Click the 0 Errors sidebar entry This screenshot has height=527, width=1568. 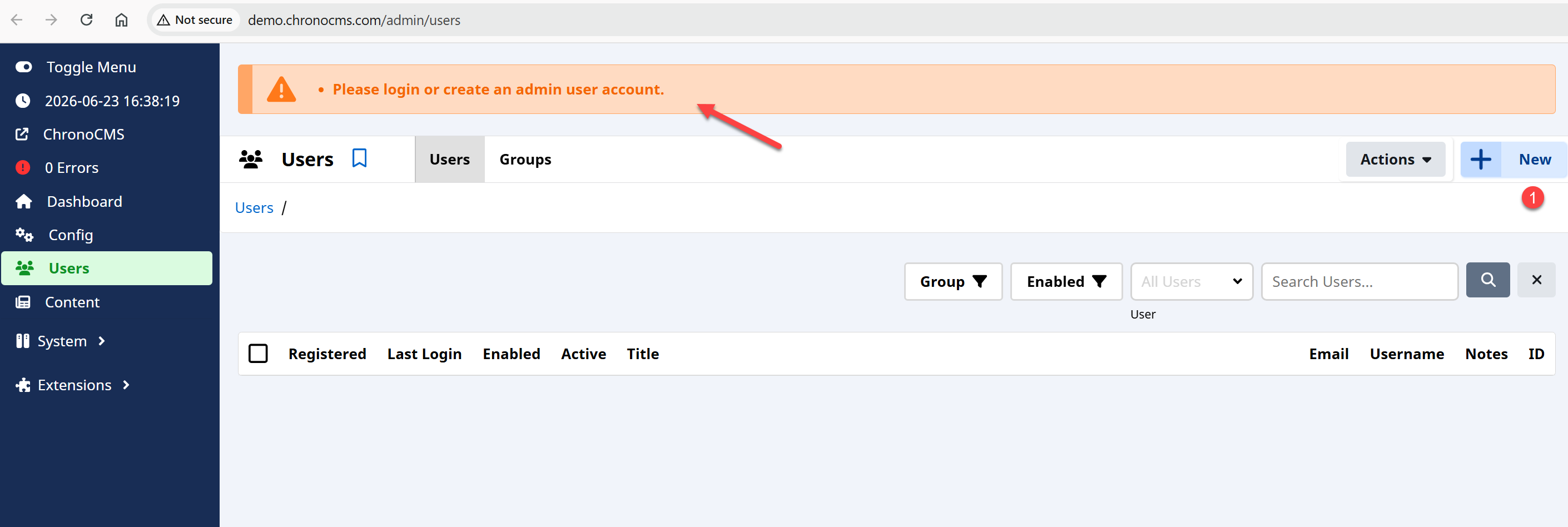point(71,167)
